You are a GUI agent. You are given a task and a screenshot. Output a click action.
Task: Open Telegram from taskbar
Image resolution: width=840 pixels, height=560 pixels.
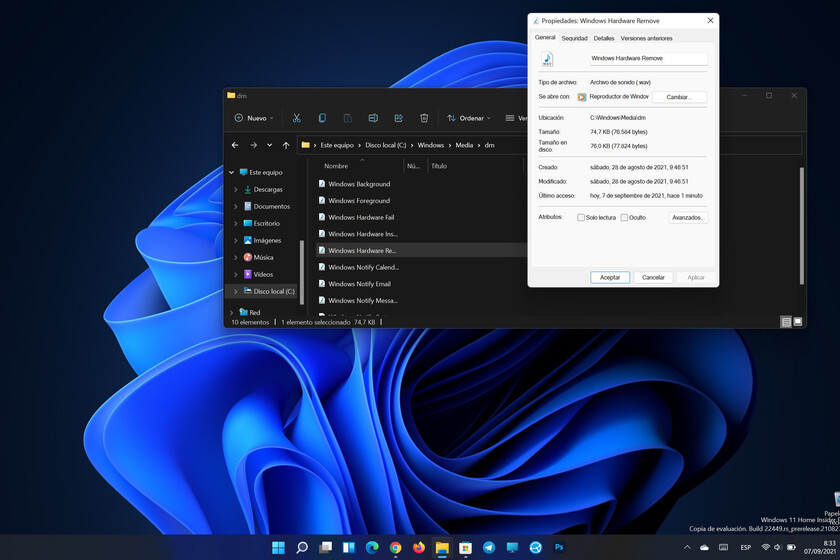pyautogui.click(x=489, y=547)
